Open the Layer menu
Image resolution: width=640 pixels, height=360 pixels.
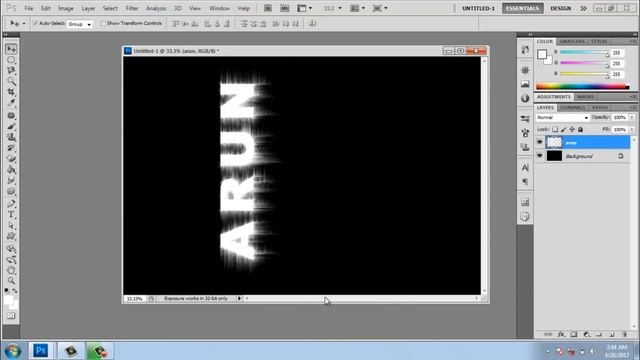pos(88,8)
